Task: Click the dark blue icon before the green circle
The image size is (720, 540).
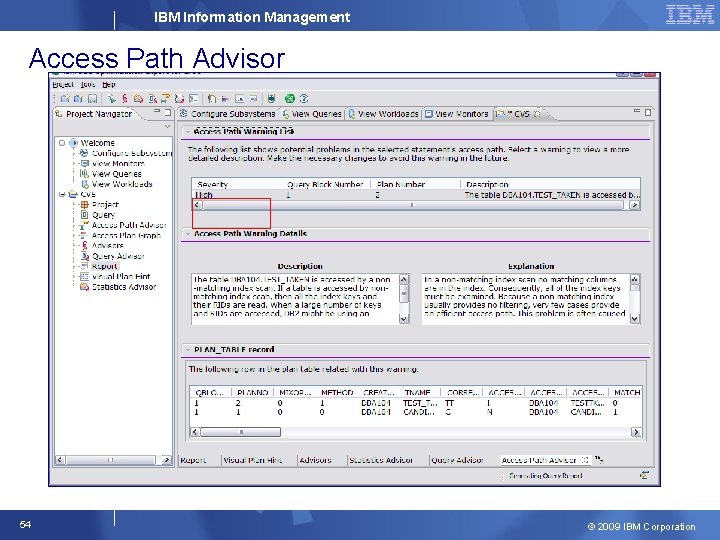Action: (271, 99)
